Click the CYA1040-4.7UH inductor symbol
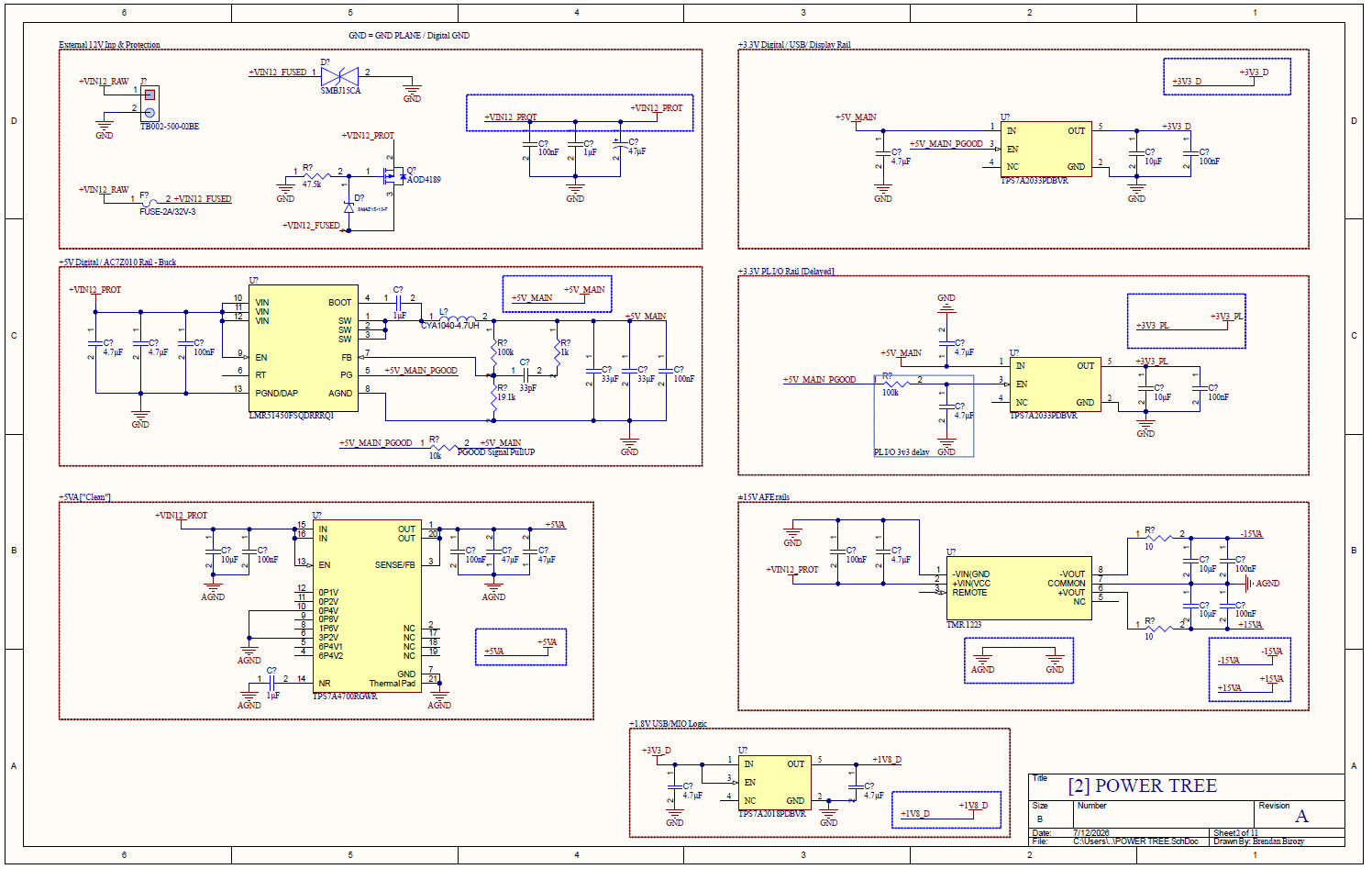The width and height of the screenshot is (1372, 869). 457,319
